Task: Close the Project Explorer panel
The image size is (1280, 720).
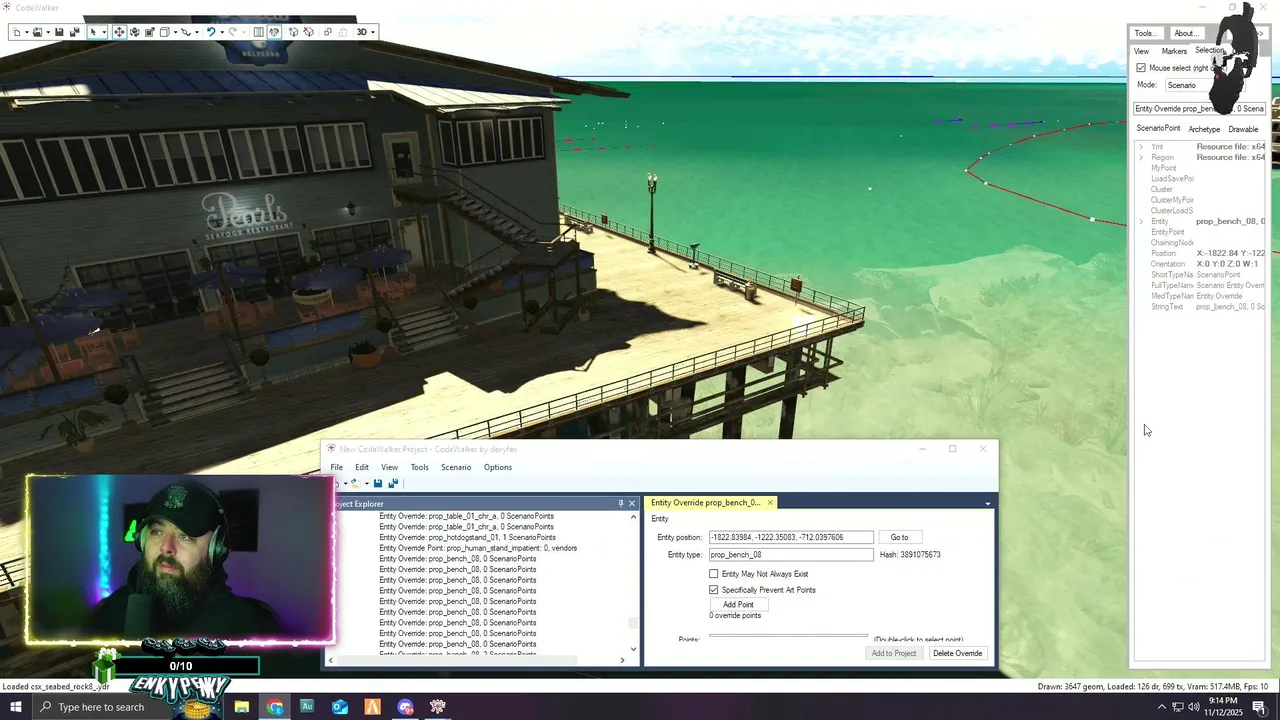Action: point(632,503)
